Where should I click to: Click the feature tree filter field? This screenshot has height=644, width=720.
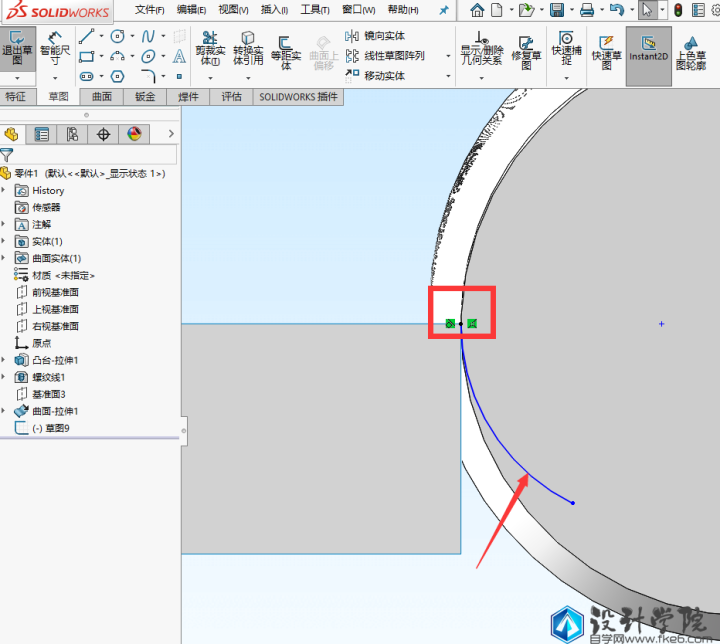[95, 155]
